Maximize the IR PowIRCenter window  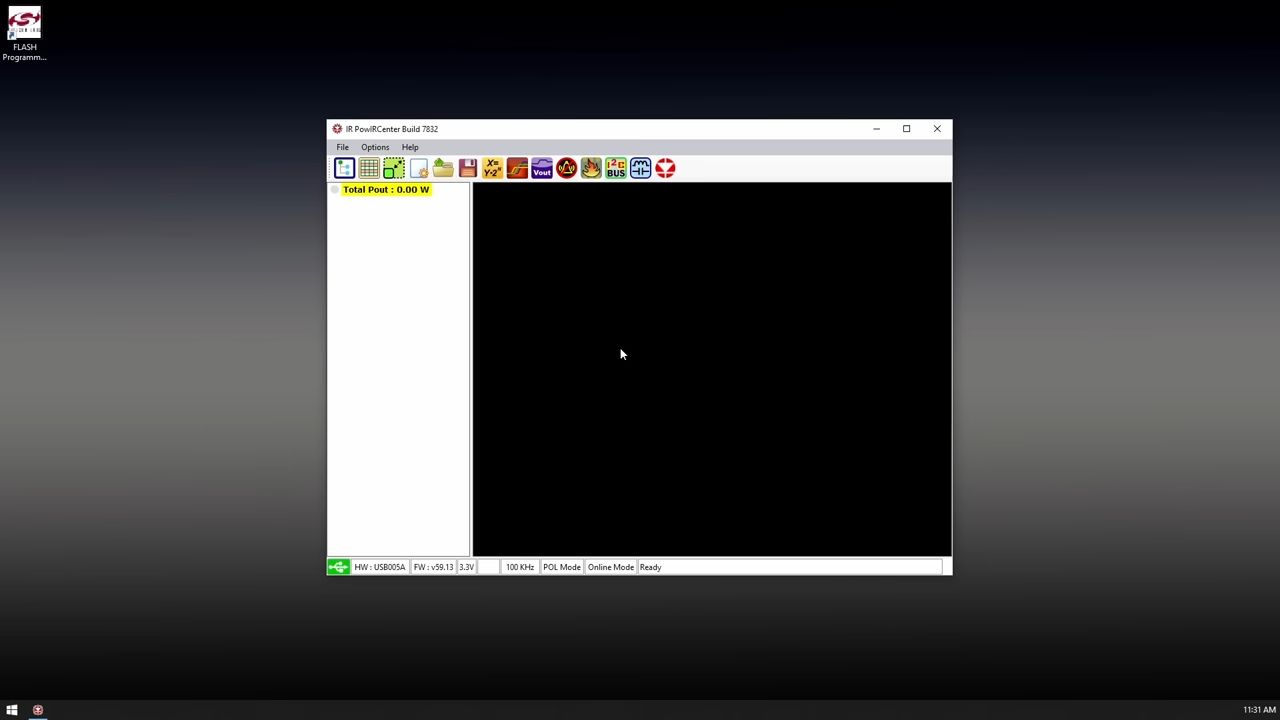pyautogui.click(x=906, y=129)
